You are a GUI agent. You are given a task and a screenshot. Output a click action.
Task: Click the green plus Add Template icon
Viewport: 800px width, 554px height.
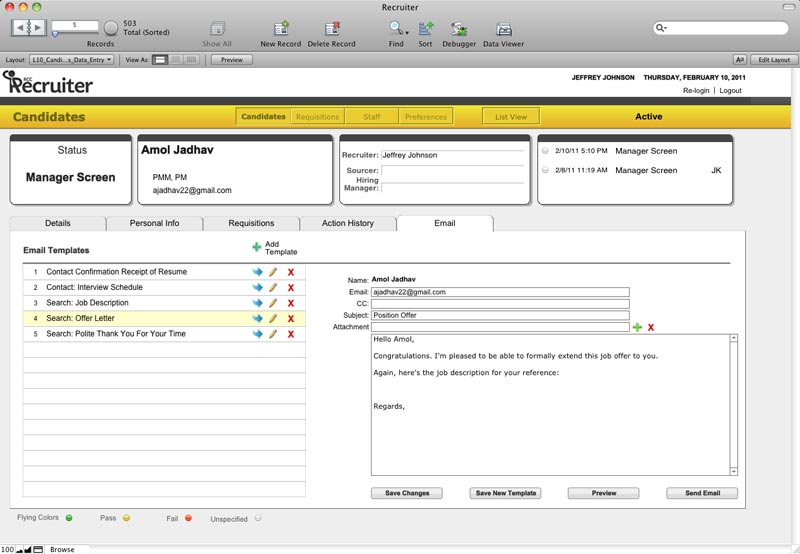pyautogui.click(x=257, y=247)
